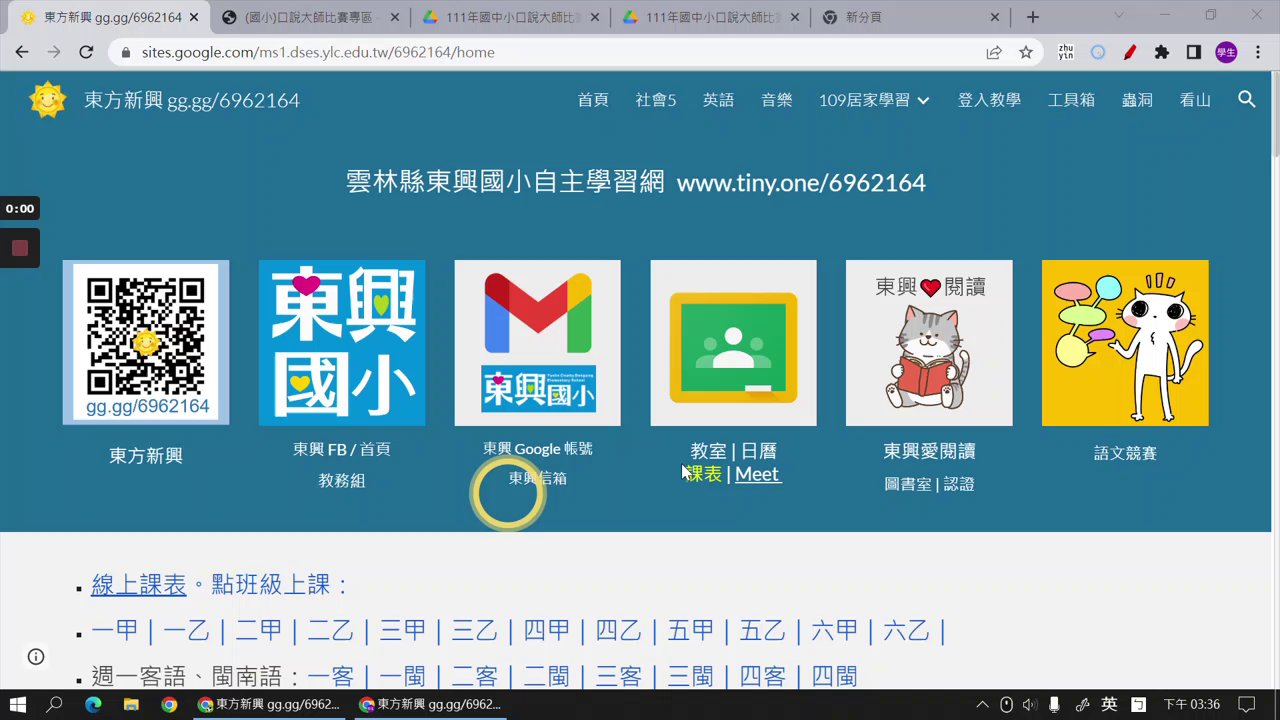Viewport: 1280px width, 720px height.
Task: Open the Chrome extensions puzzle icon
Action: [1161, 52]
